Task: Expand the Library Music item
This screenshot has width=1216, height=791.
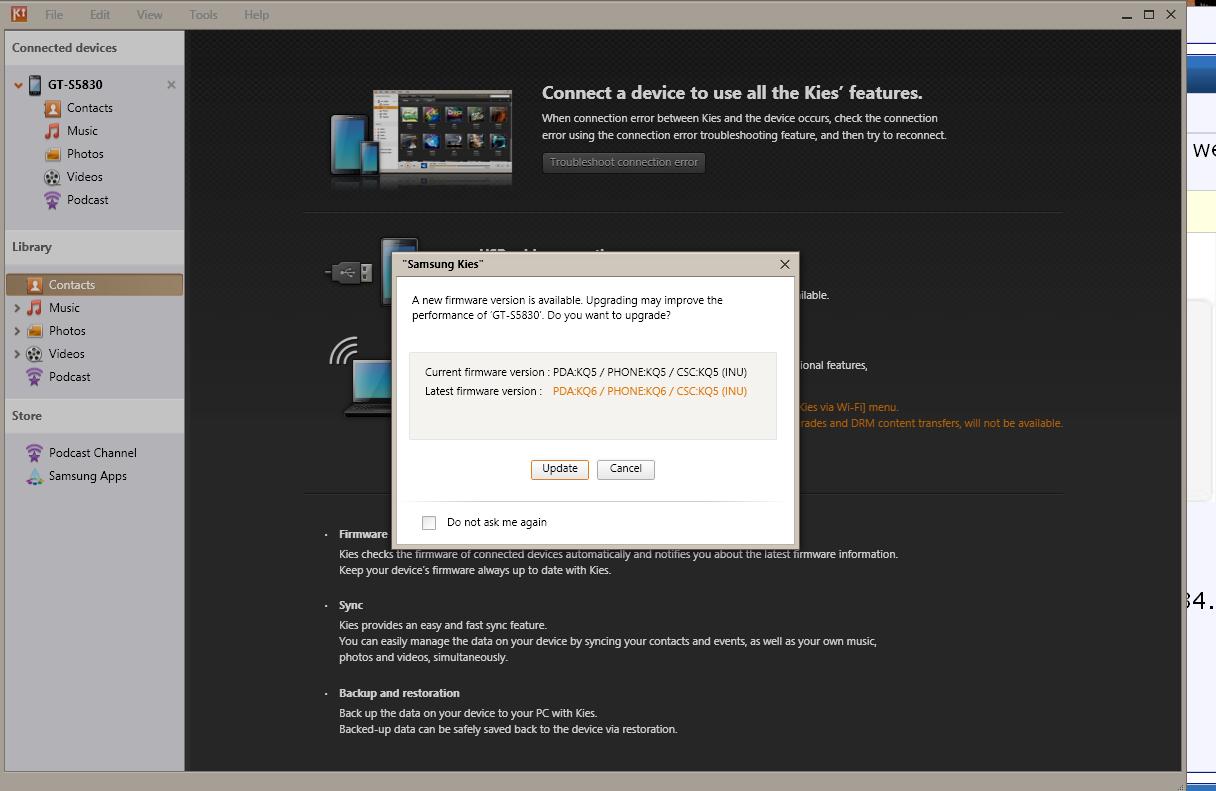Action: coord(17,308)
